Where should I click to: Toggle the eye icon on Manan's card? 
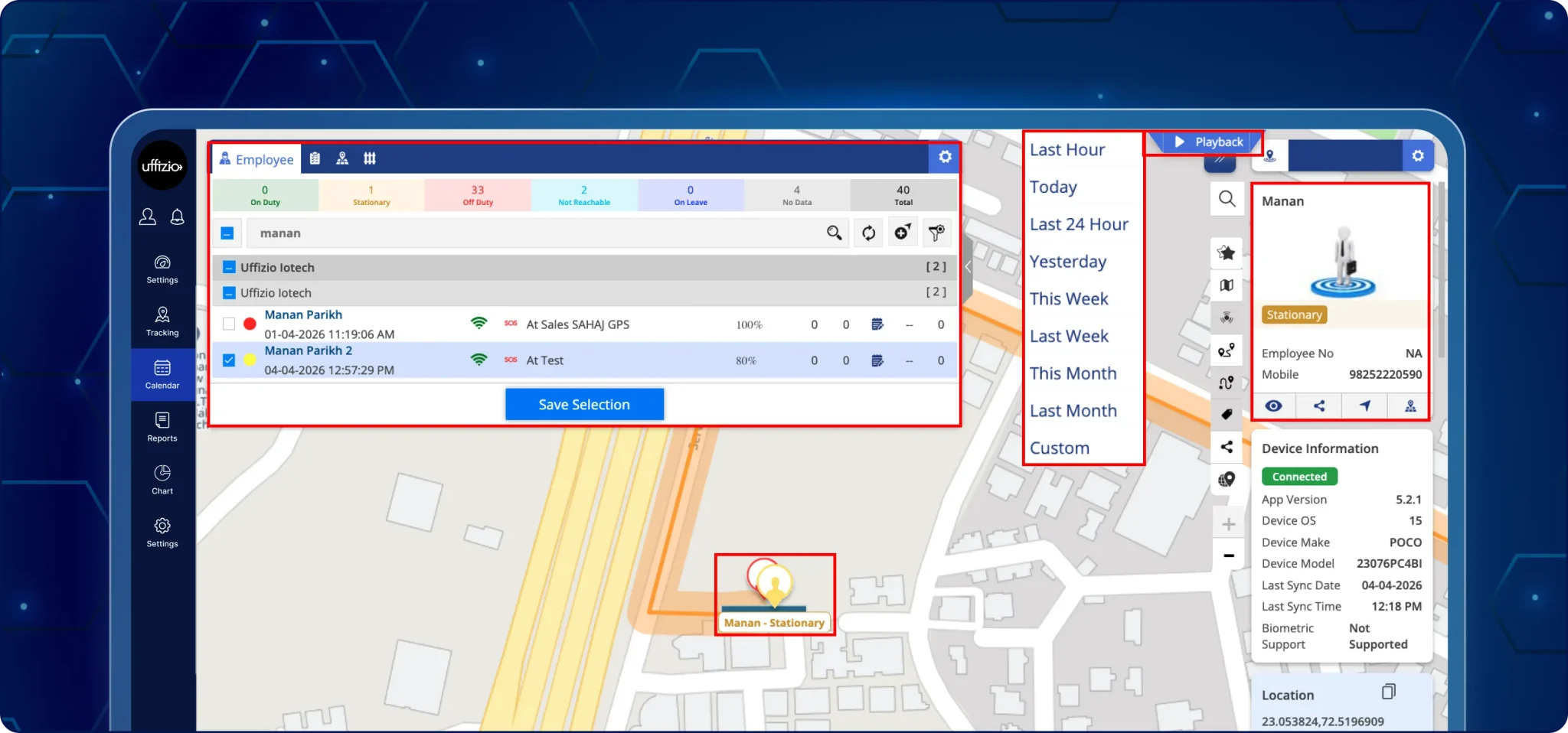pyautogui.click(x=1273, y=406)
